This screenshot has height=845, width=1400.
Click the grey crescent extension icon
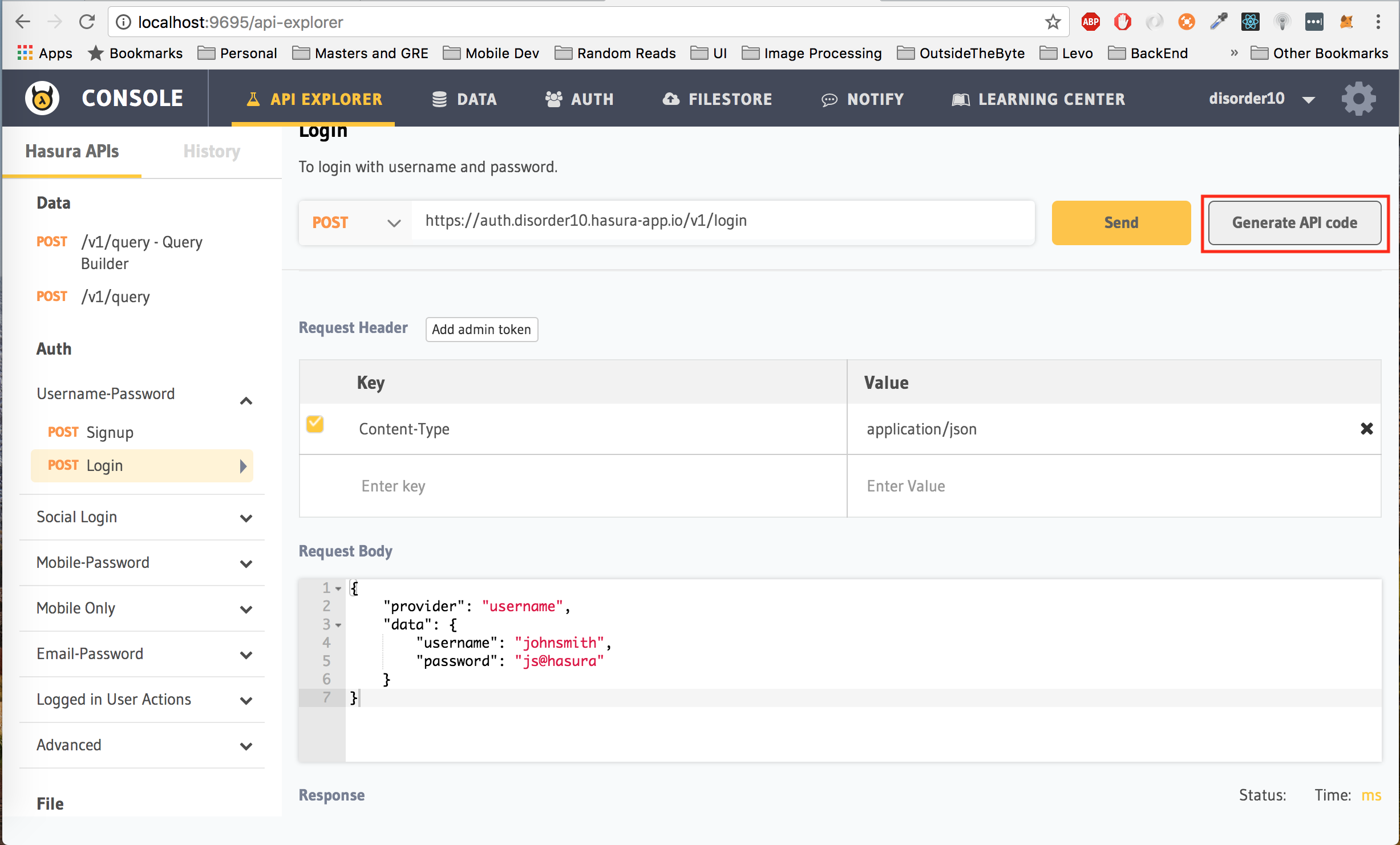tap(1154, 22)
